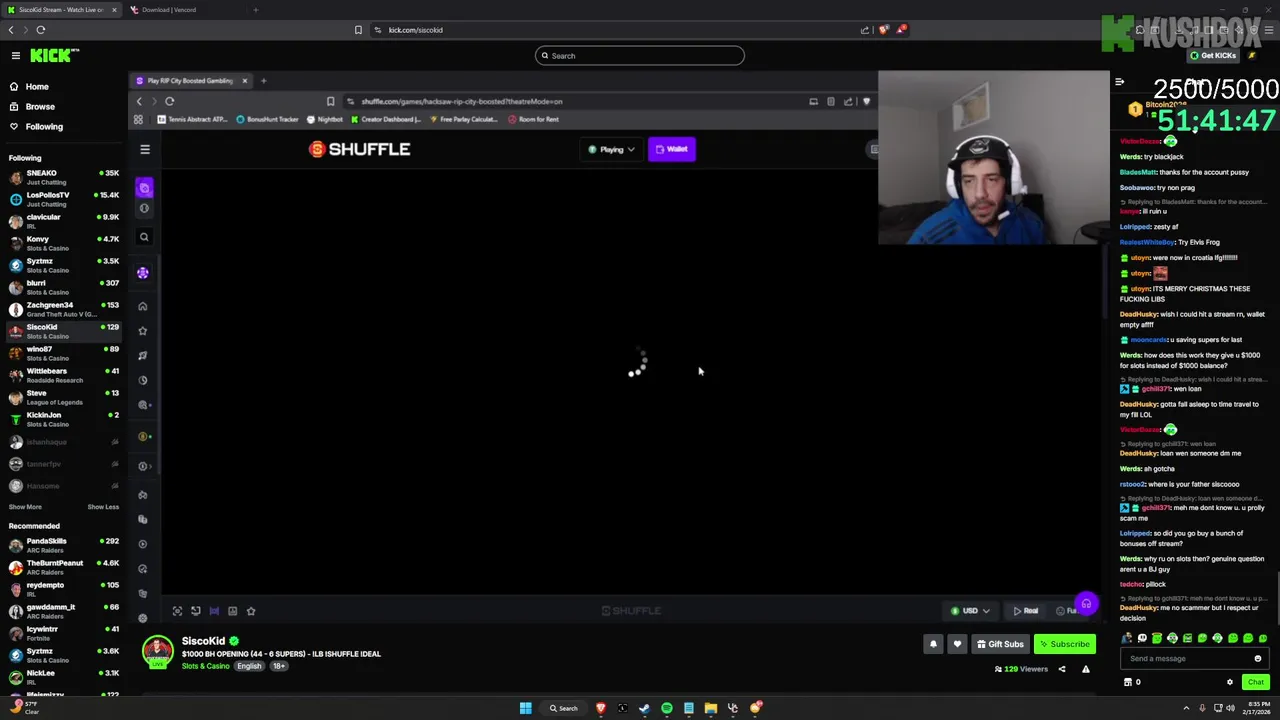Open TheBurntPeanut recommended channel
The image size is (1280, 720).
click(x=64, y=567)
